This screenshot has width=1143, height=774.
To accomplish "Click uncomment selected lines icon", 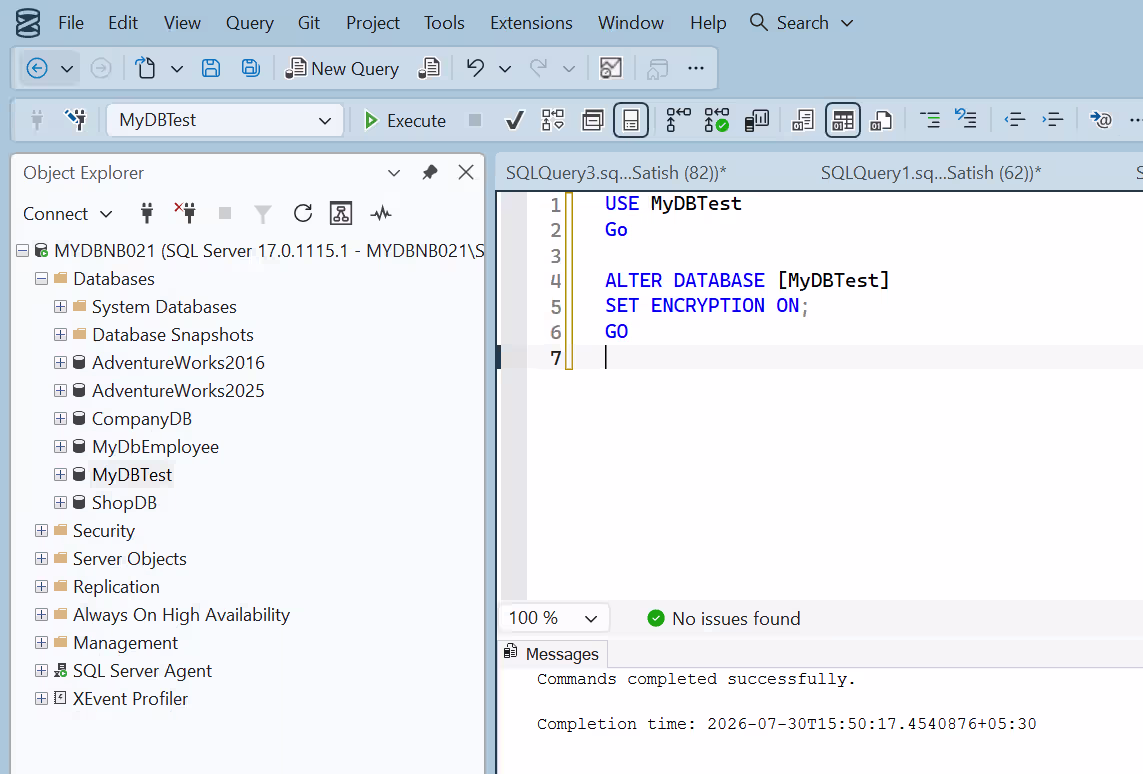I will point(966,119).
